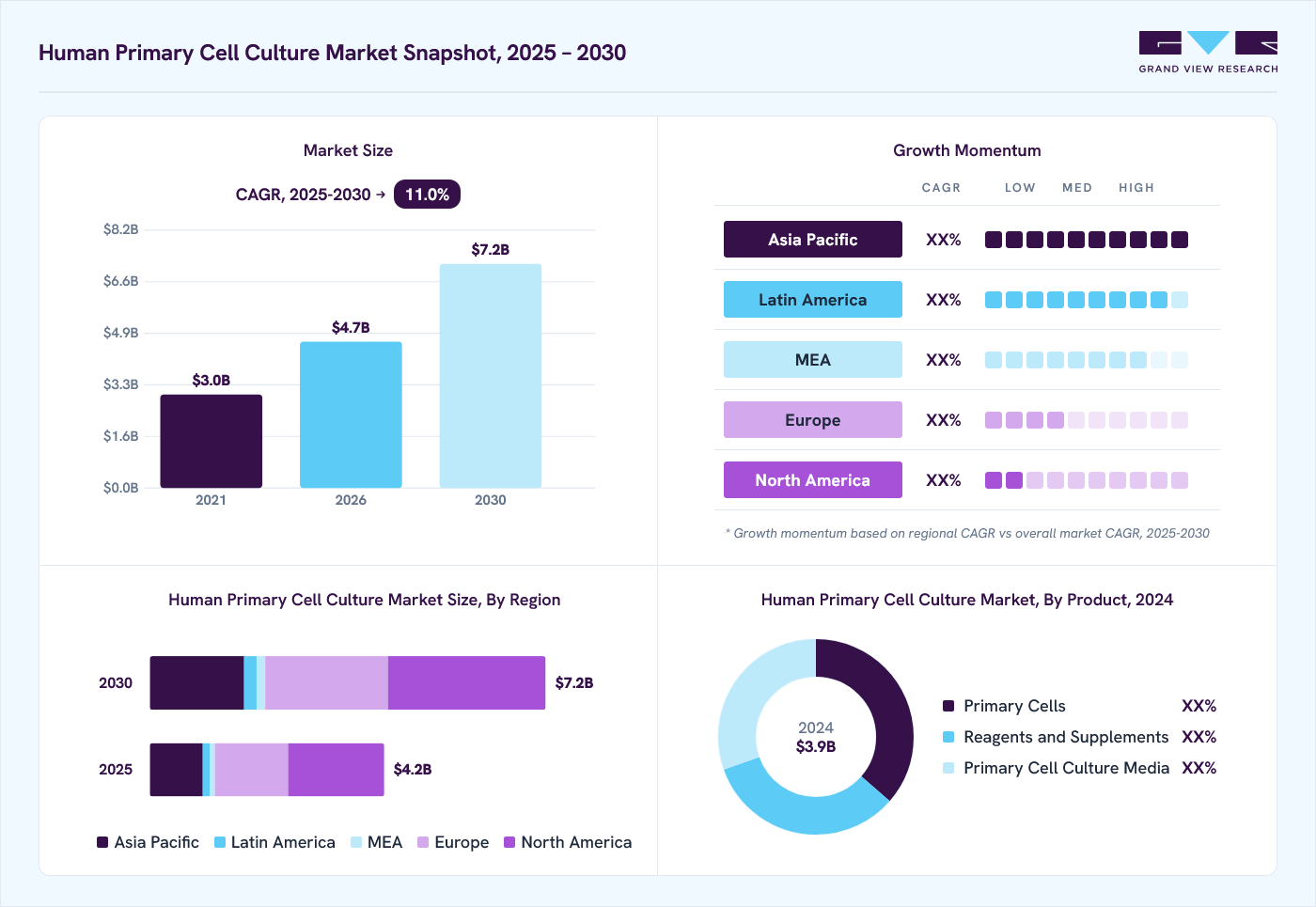Click the "$3.0B" label above the 2021 bar
The width and height of the screenshot is (1316, 907).
click(211, 381)
